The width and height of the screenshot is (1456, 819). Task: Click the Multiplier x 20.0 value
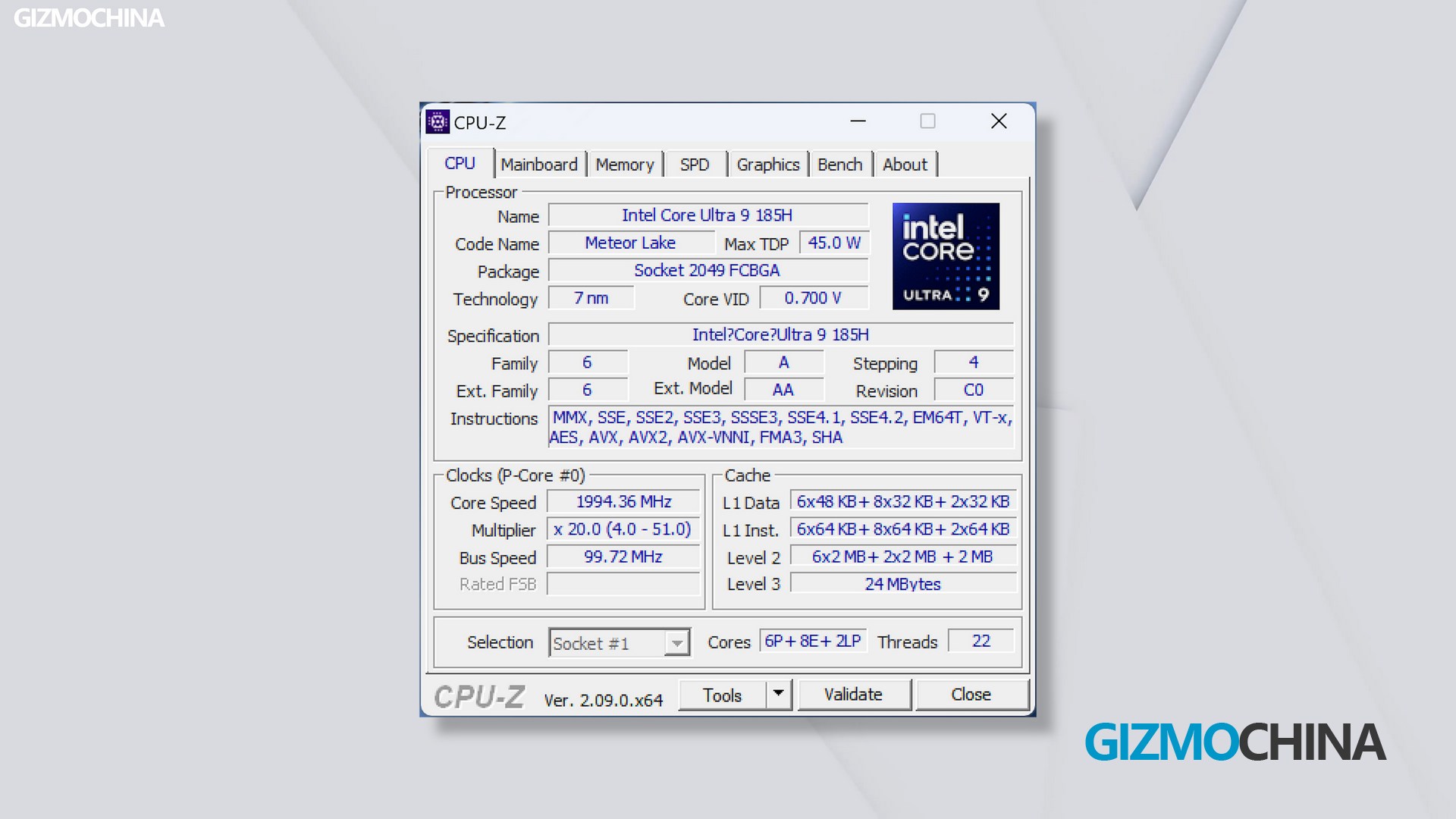point(624,529)
